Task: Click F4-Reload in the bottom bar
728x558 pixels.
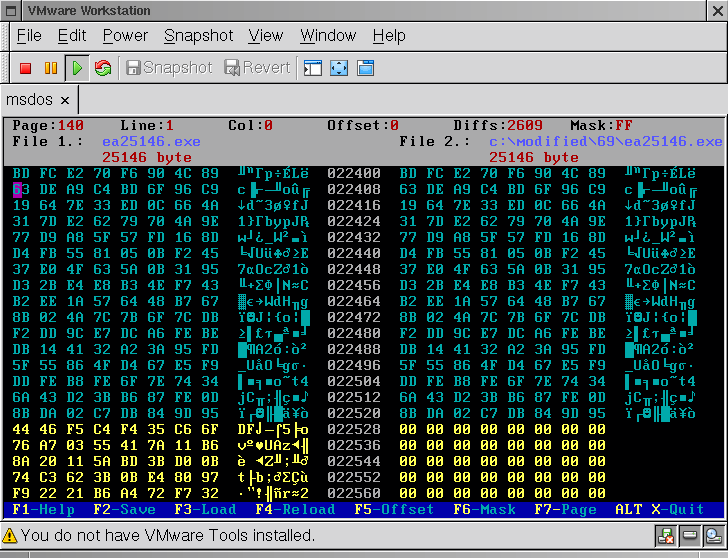Action: (295, 509)
